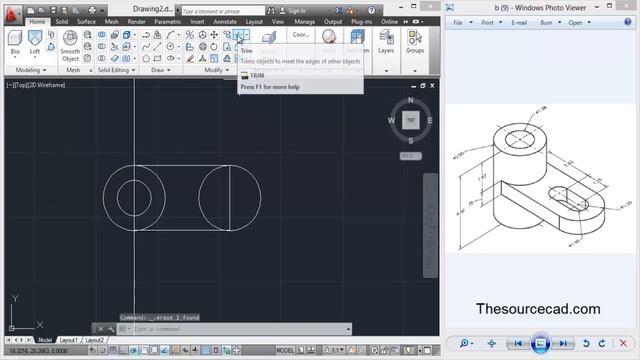Click the coordinates readout in status bar

[38, 351]
